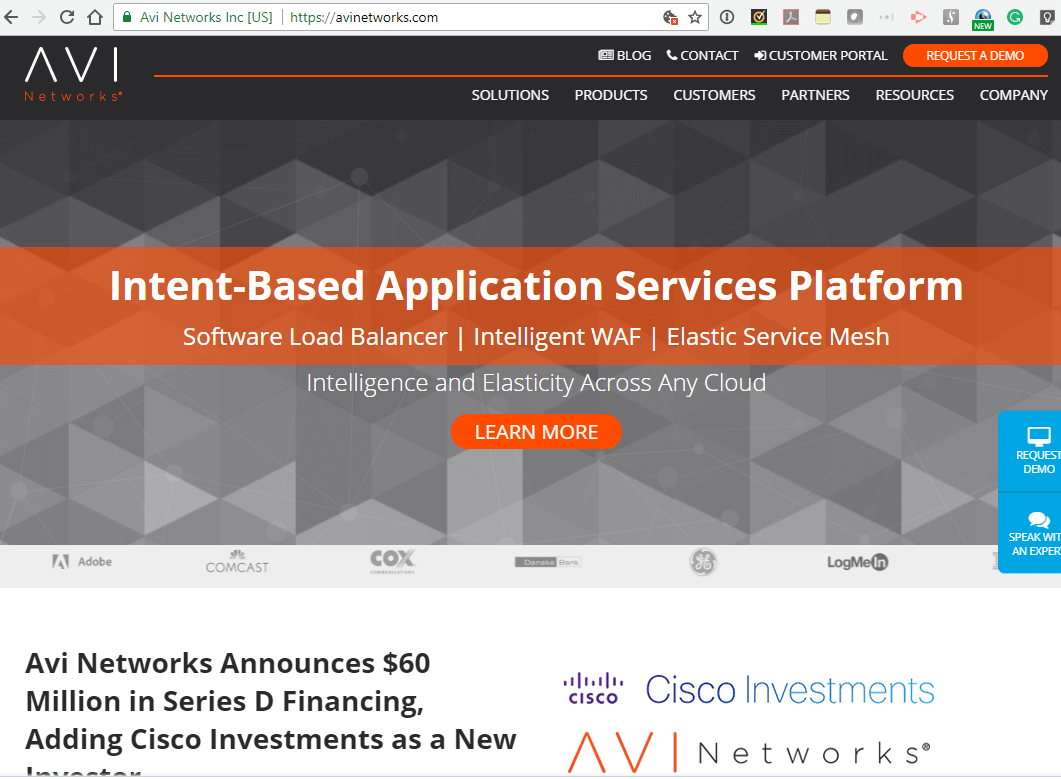Select CUSTOMERS in the navigation bar
Screen dimensions: 1061x779
click(714, 95)
